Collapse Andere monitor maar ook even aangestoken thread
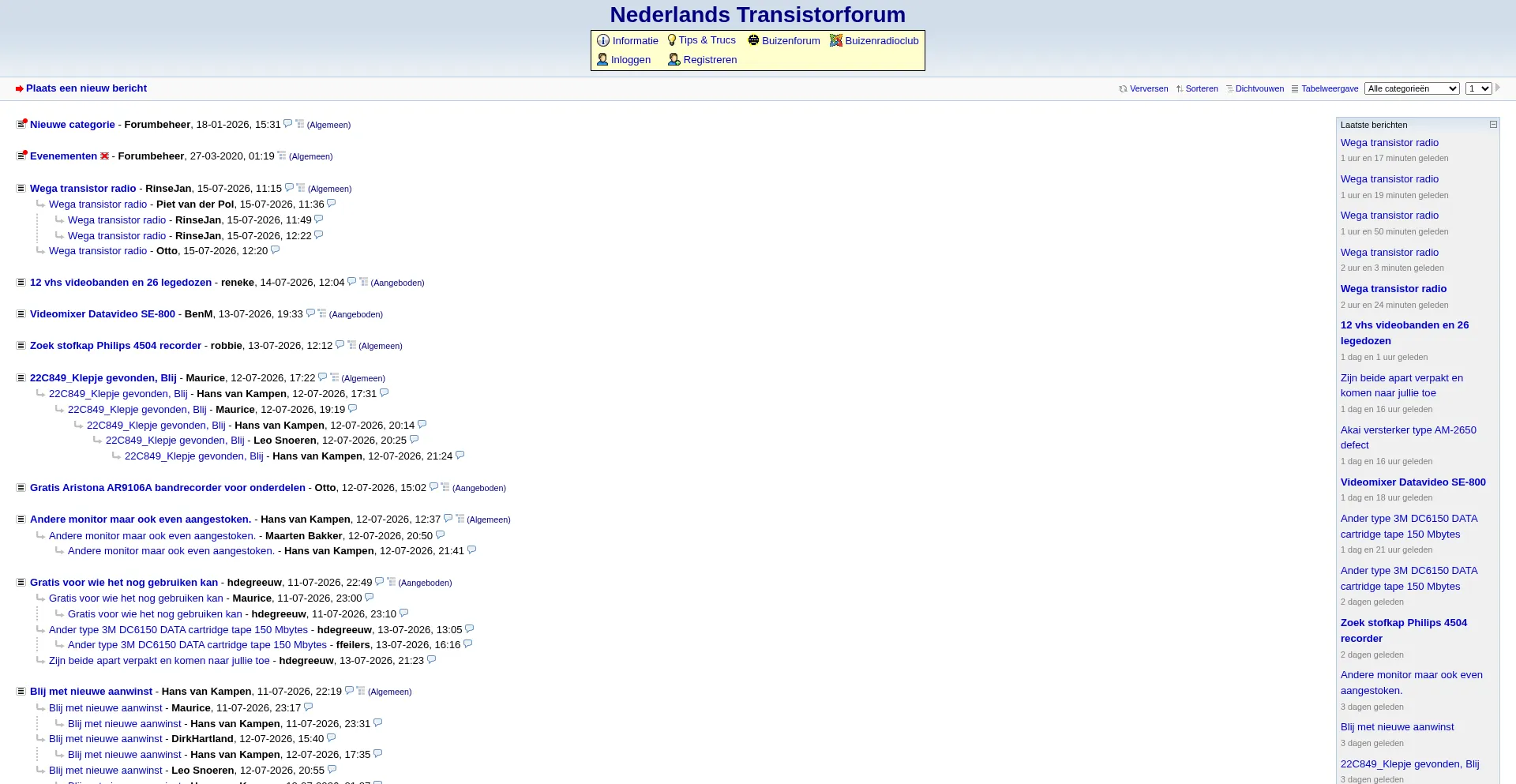1516x784 pixels. pyautogui.click(x=21, y=519)
